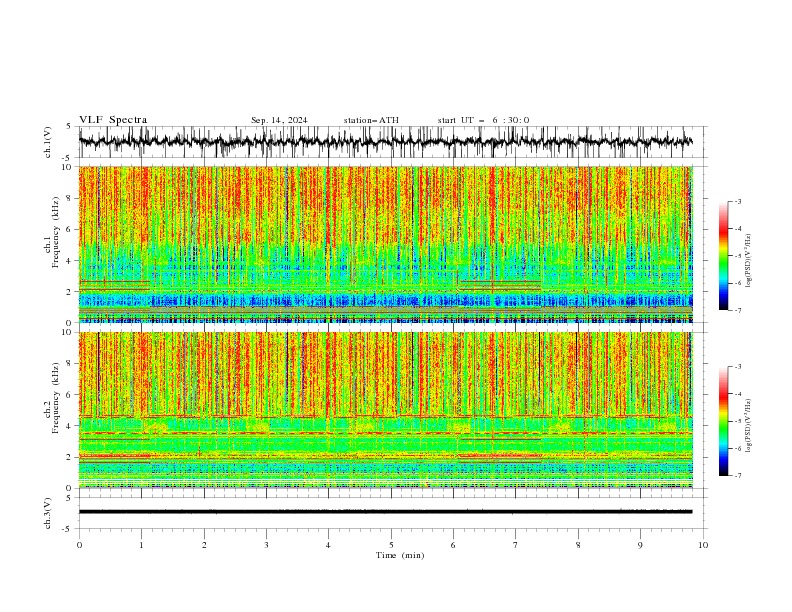Click the "ch.1(V)" waveform axis label

(x=48, y=142)
